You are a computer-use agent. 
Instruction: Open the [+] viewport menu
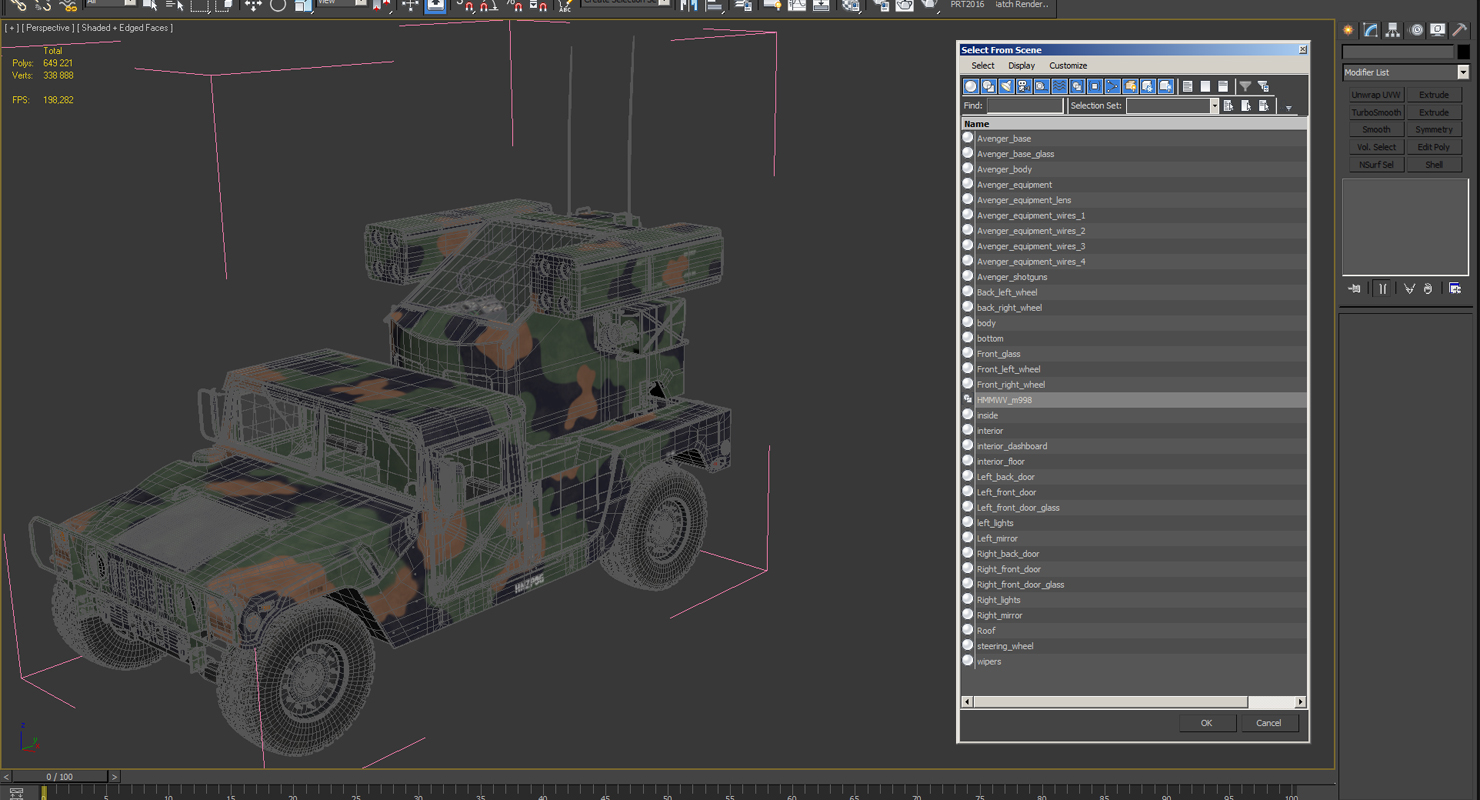(x=11, y=28)
